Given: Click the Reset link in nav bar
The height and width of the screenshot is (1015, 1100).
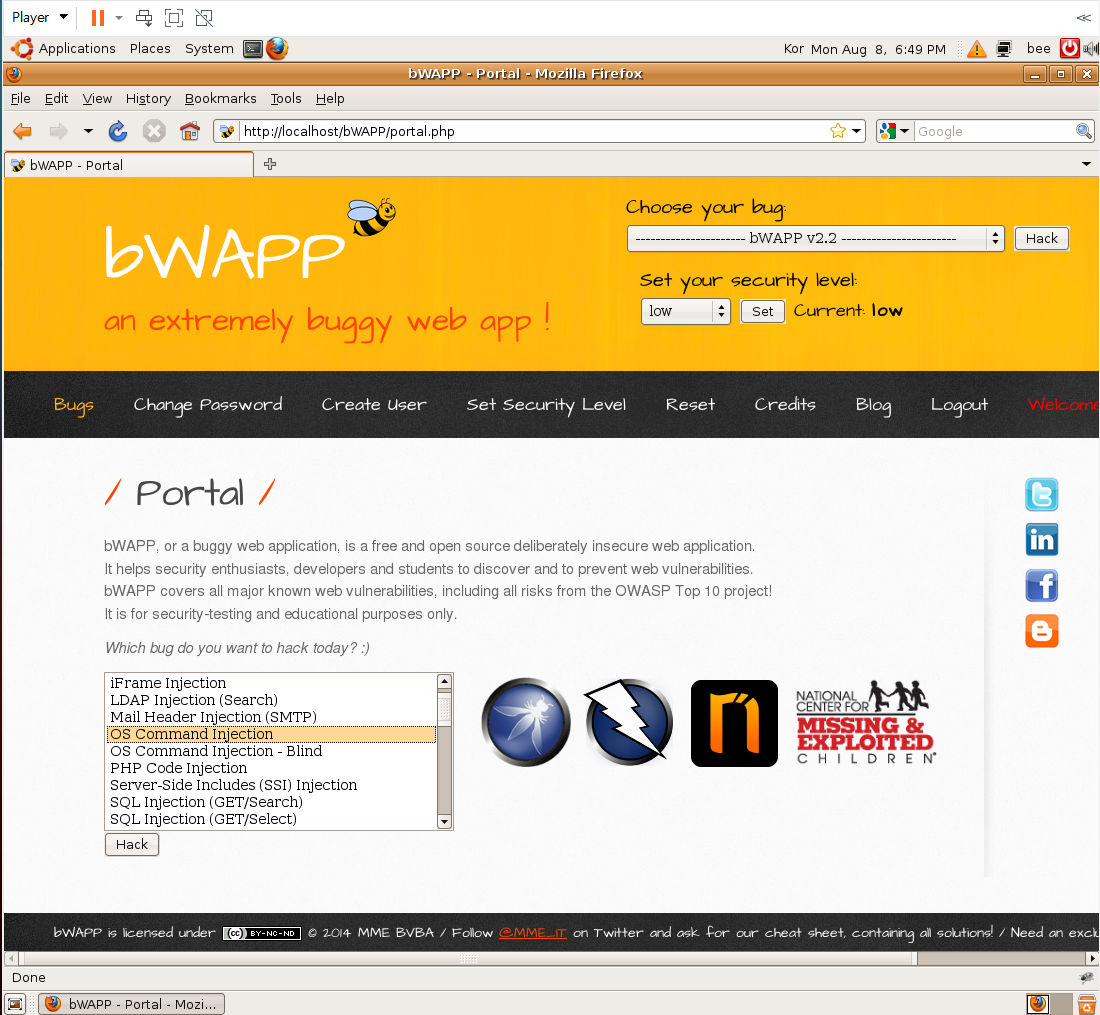Looking at the screenshot, I should pyautogui.click(x=690, y=405).
